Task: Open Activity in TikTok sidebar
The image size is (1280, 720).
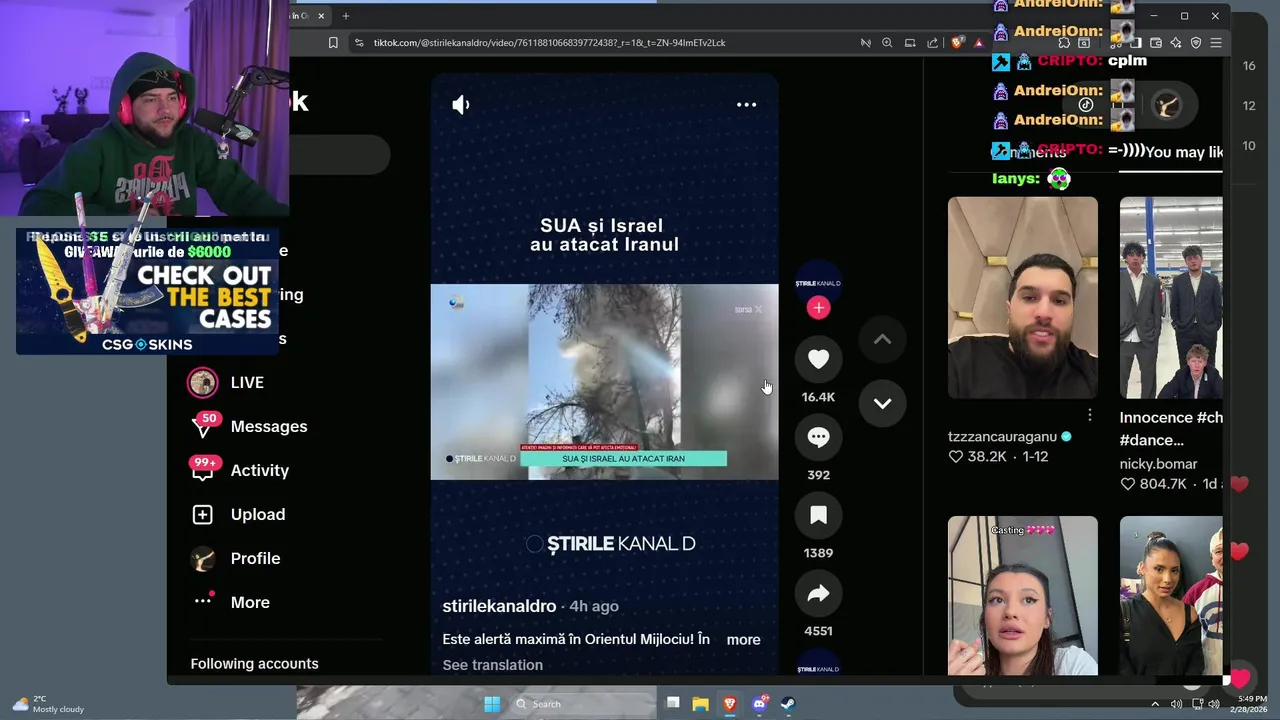Action: pyautogui.click(x=259, y=470)
